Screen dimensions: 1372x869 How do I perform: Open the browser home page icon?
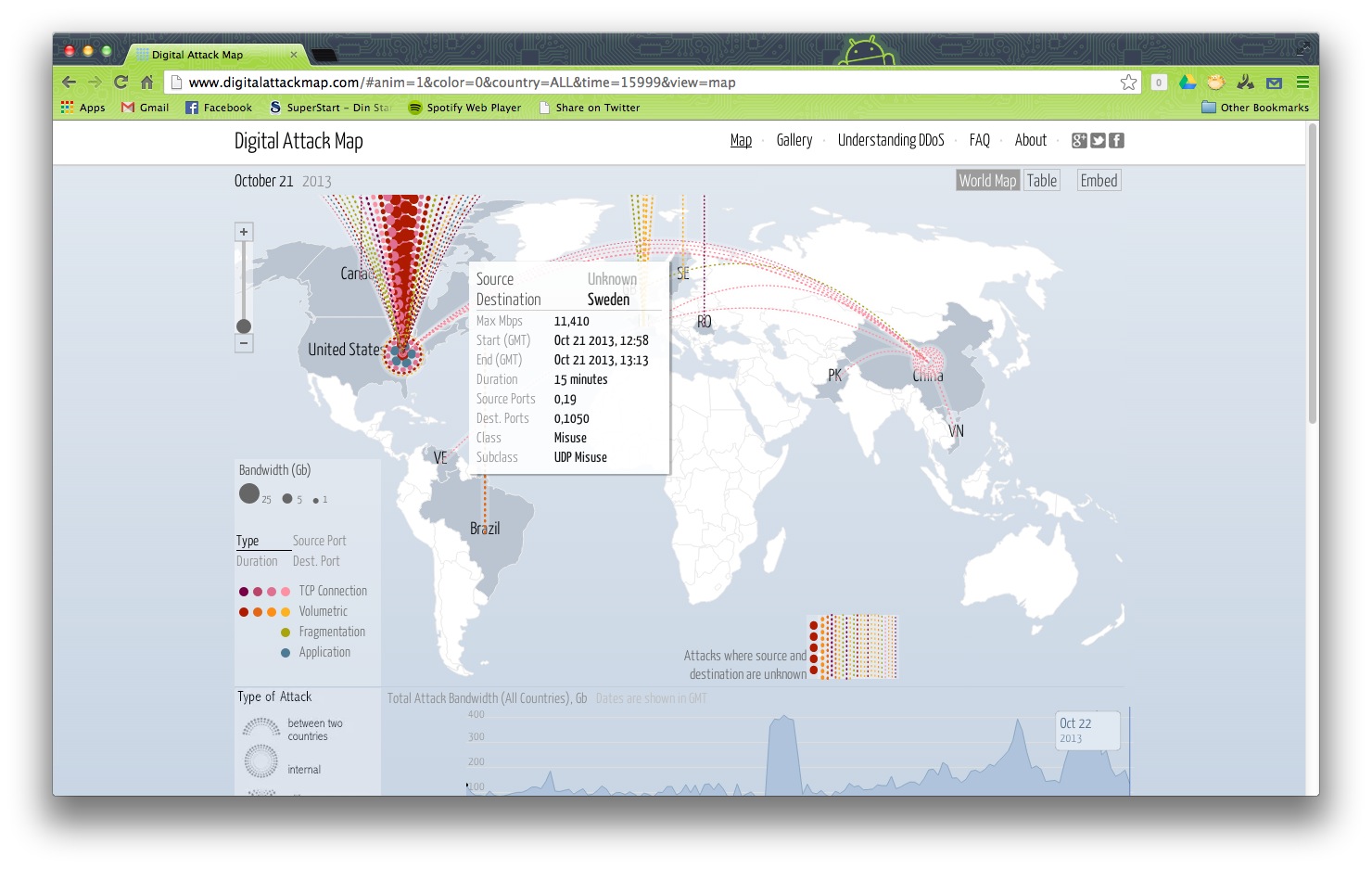pos(146,82)
